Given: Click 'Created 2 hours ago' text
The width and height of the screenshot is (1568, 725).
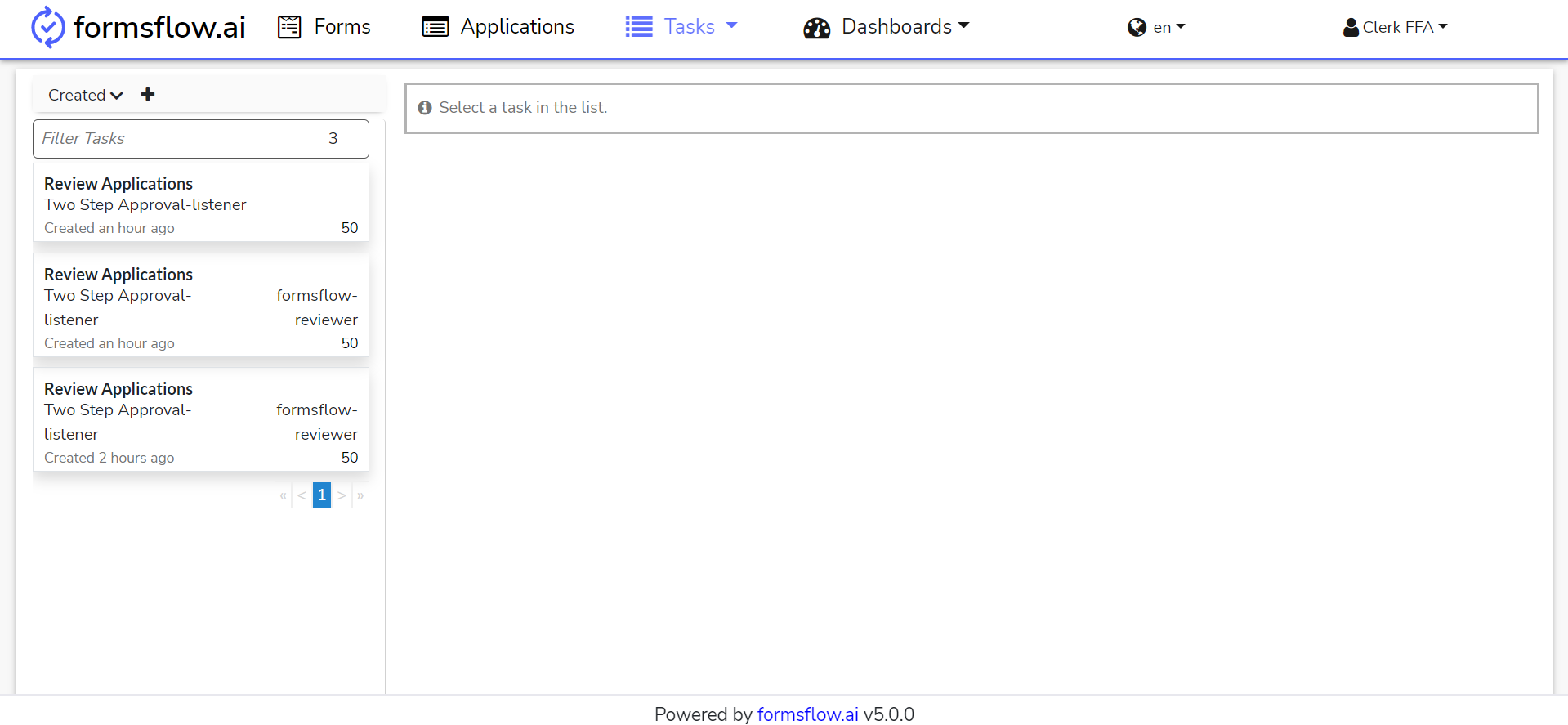Looking at the screenshot, I should coord(109,458).
